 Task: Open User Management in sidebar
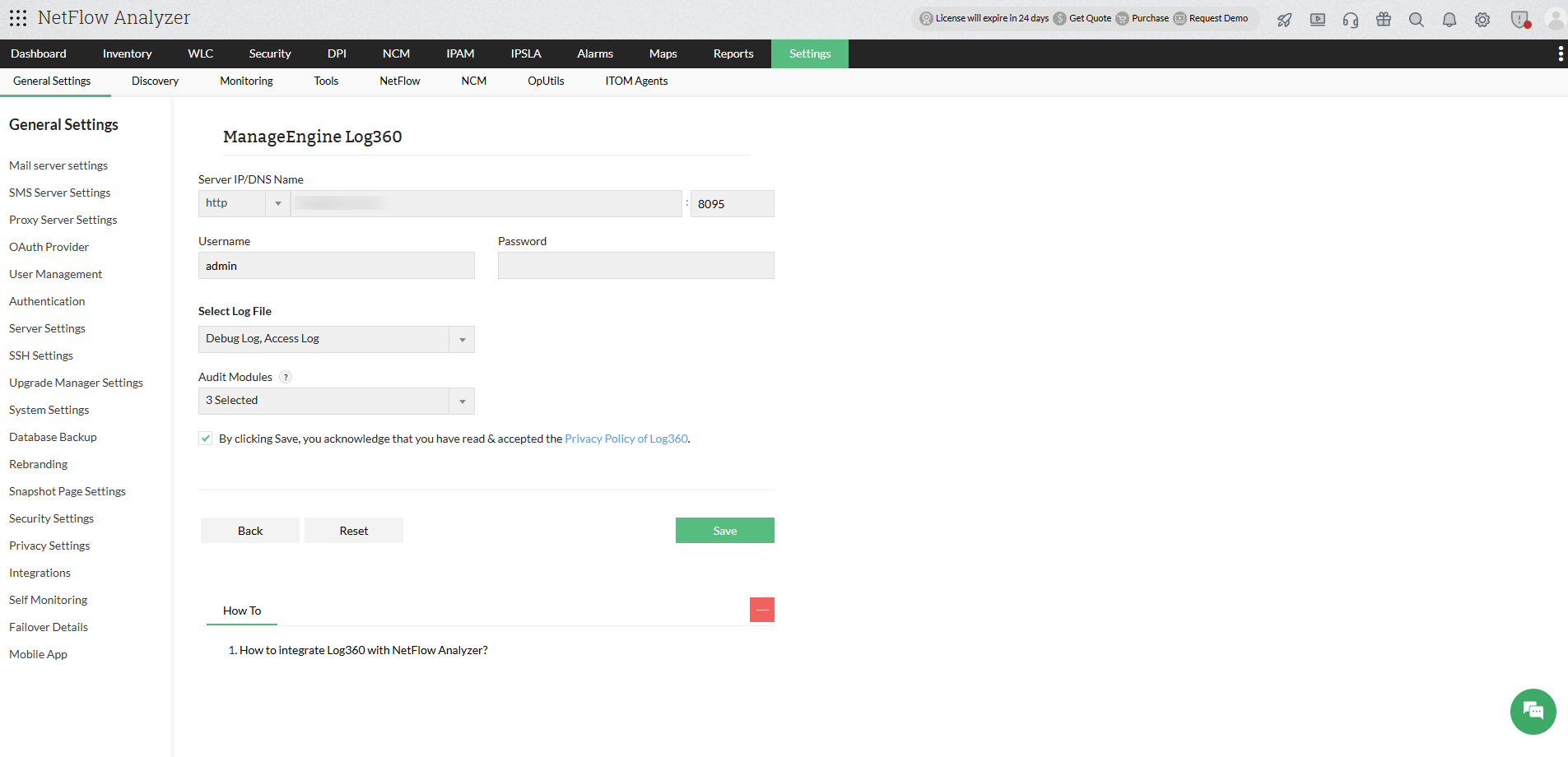[x=55, y=274]
